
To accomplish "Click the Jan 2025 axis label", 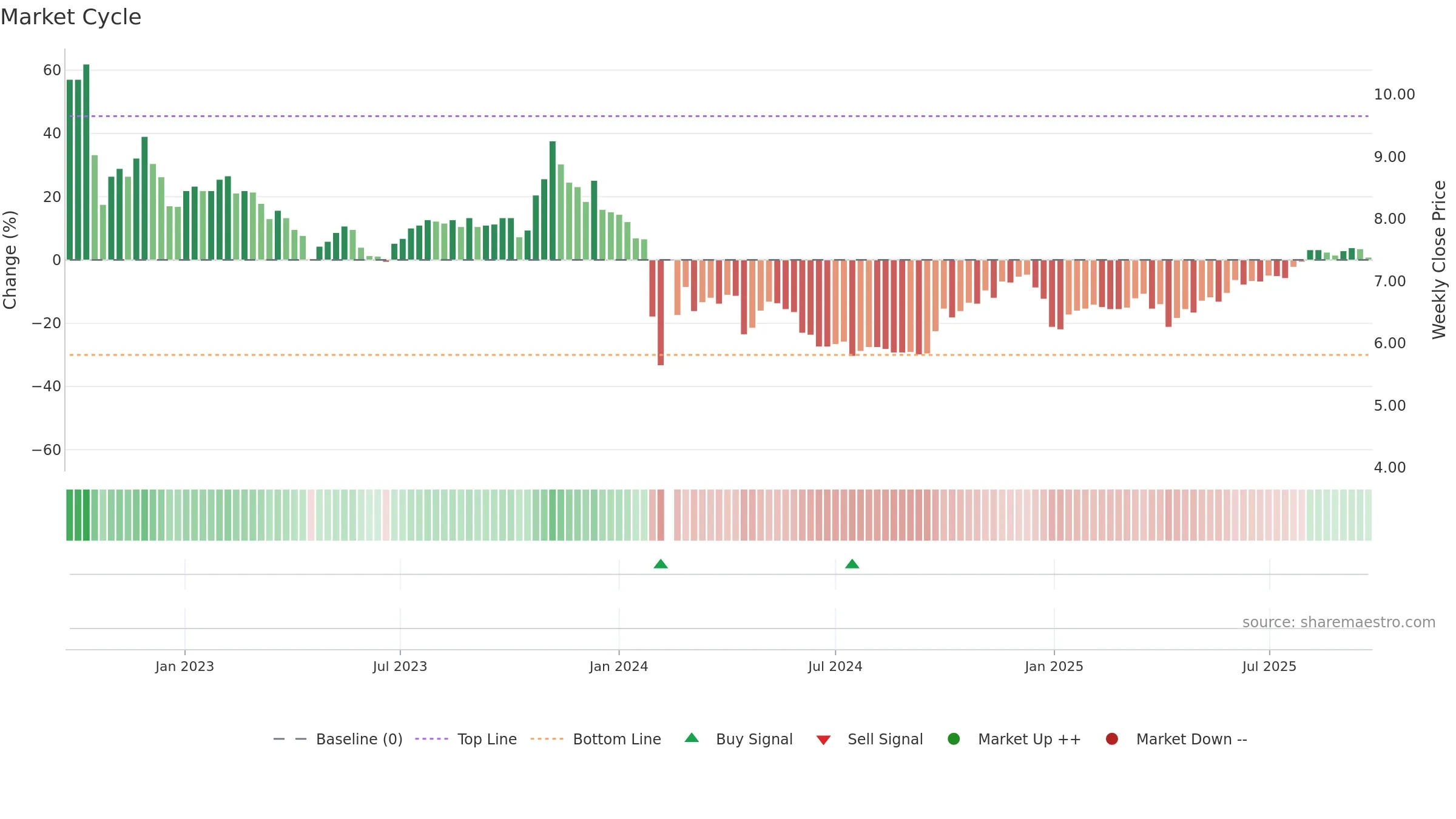I will pos(1054,667).
